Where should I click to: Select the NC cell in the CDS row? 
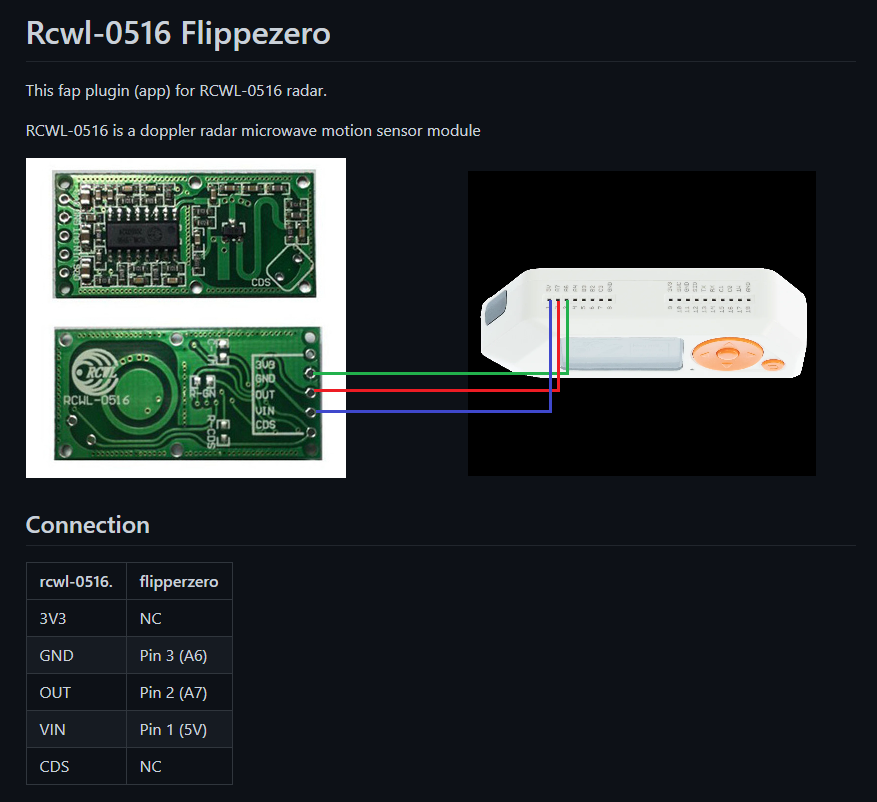tap(179, 766)
